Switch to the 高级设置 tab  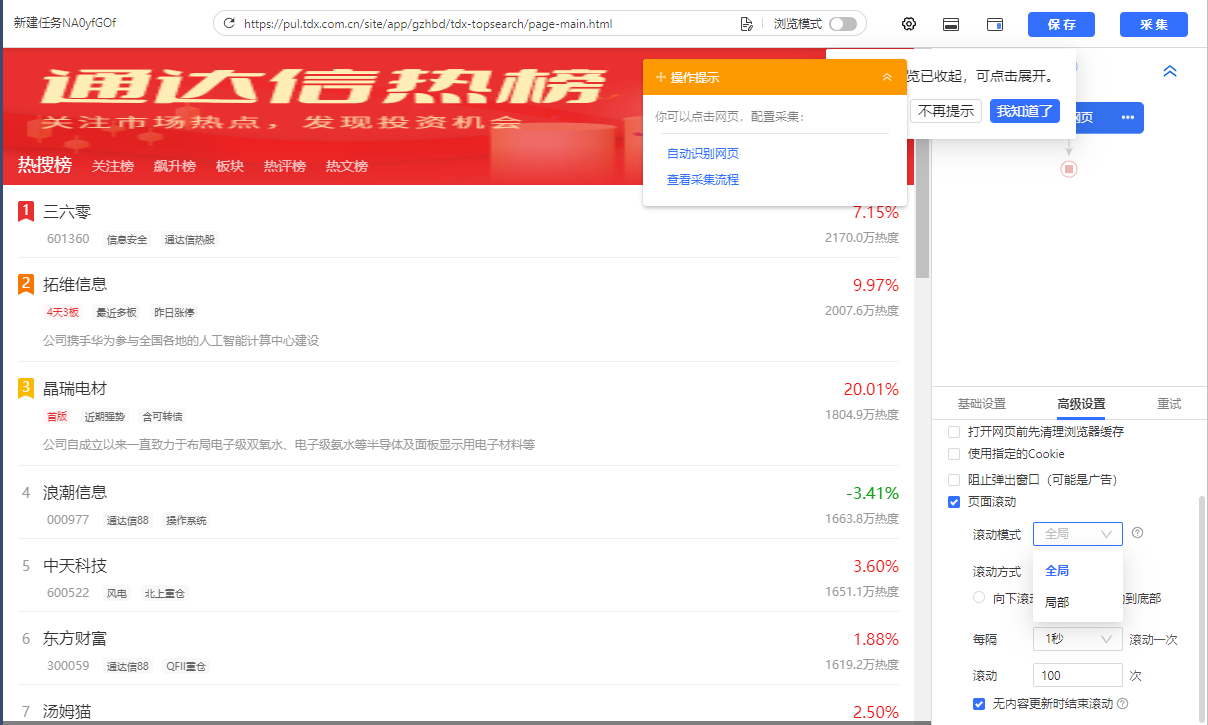click(x=1082, y=404)
